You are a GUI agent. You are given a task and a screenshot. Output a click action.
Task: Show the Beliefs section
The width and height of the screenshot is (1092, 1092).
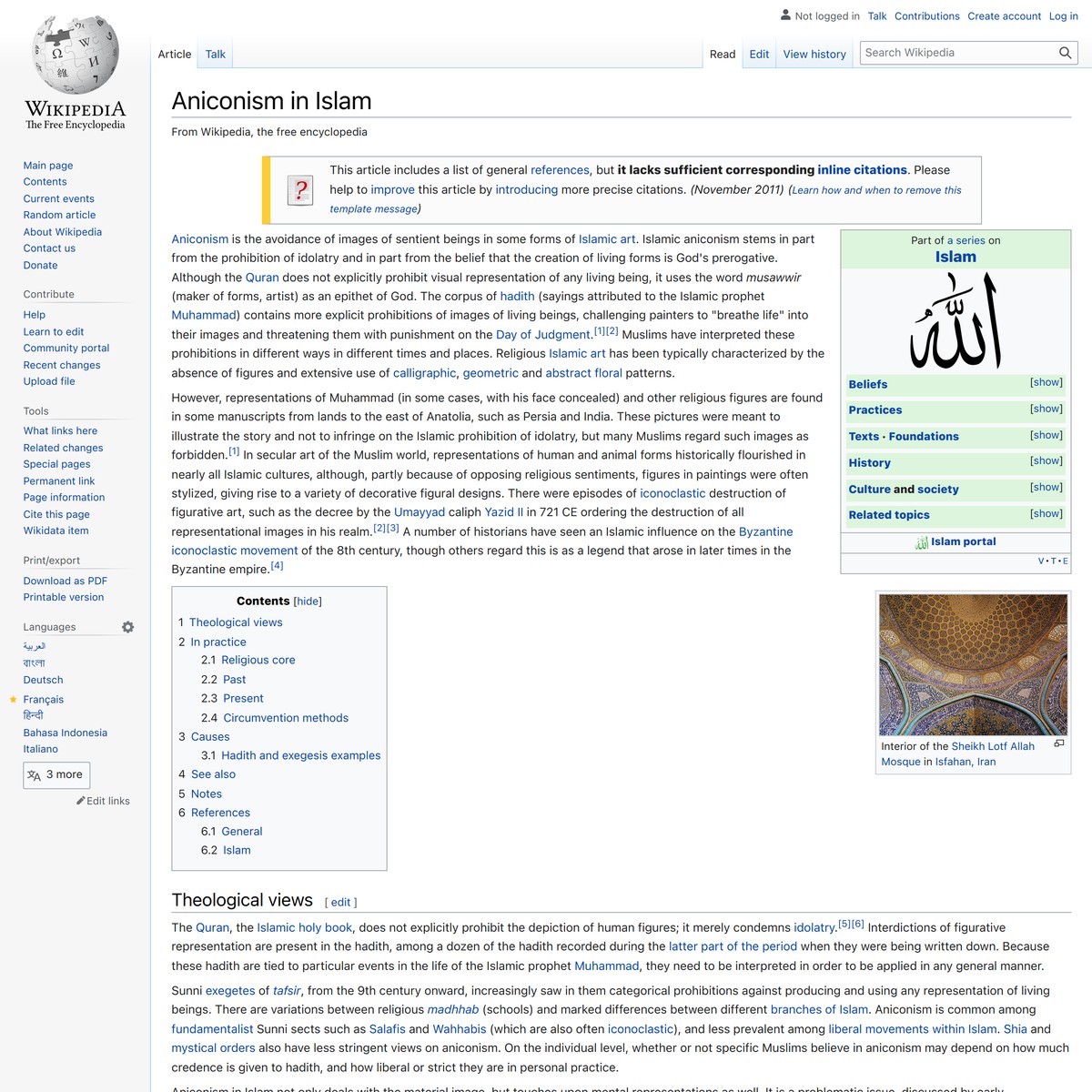coord(1045,382)
